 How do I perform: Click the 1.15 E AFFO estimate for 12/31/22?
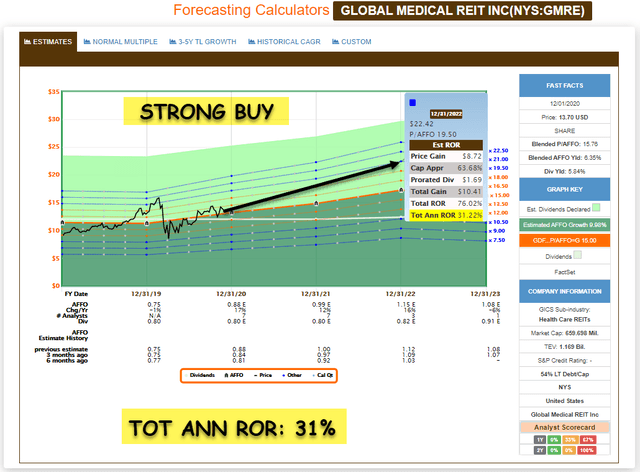pyautogui.click(x=406, y=305)
